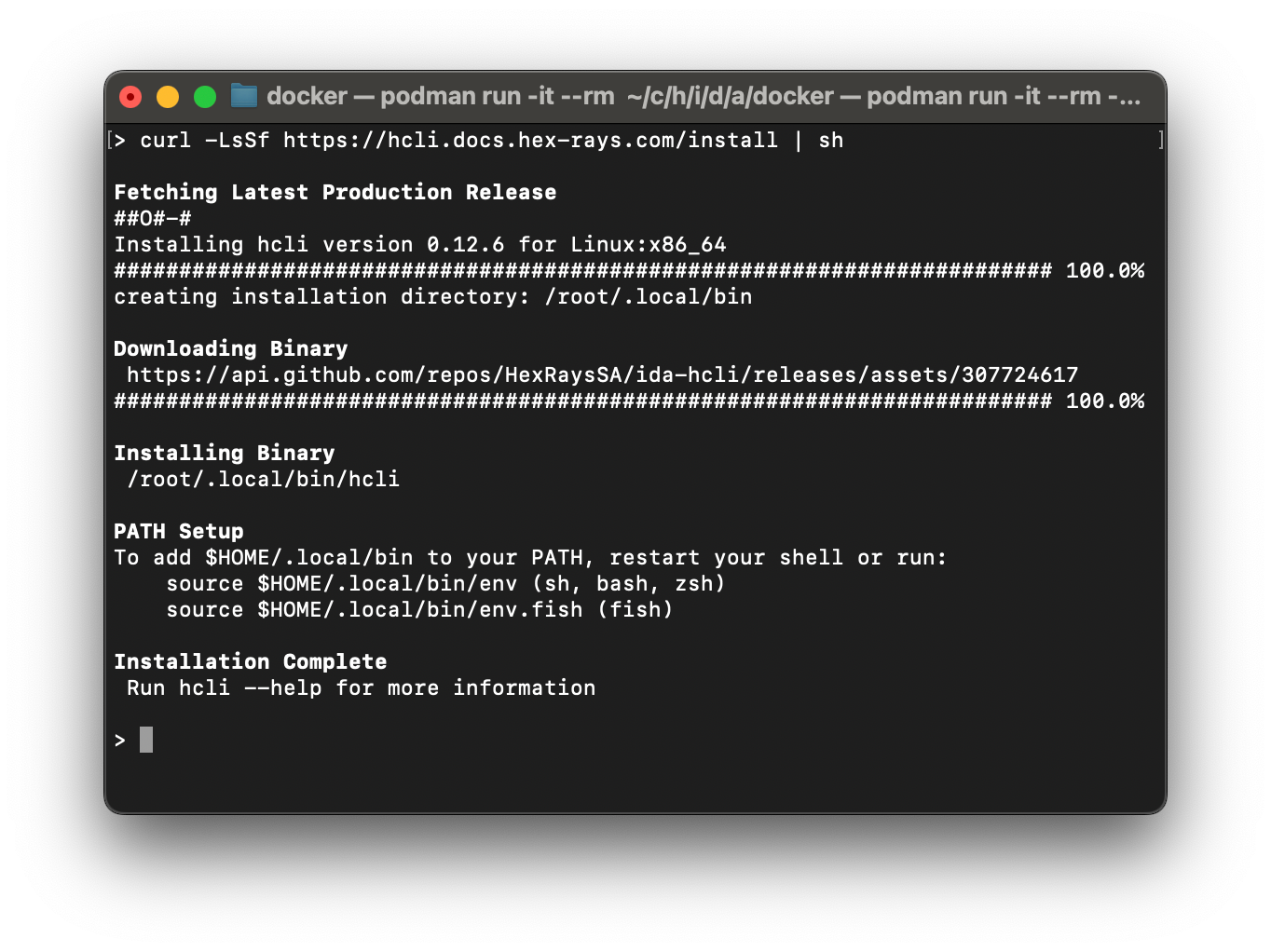Click the blinking terminal cursor
The height and width of the screenshot is (952, 1271).
(x=146, y=739)
